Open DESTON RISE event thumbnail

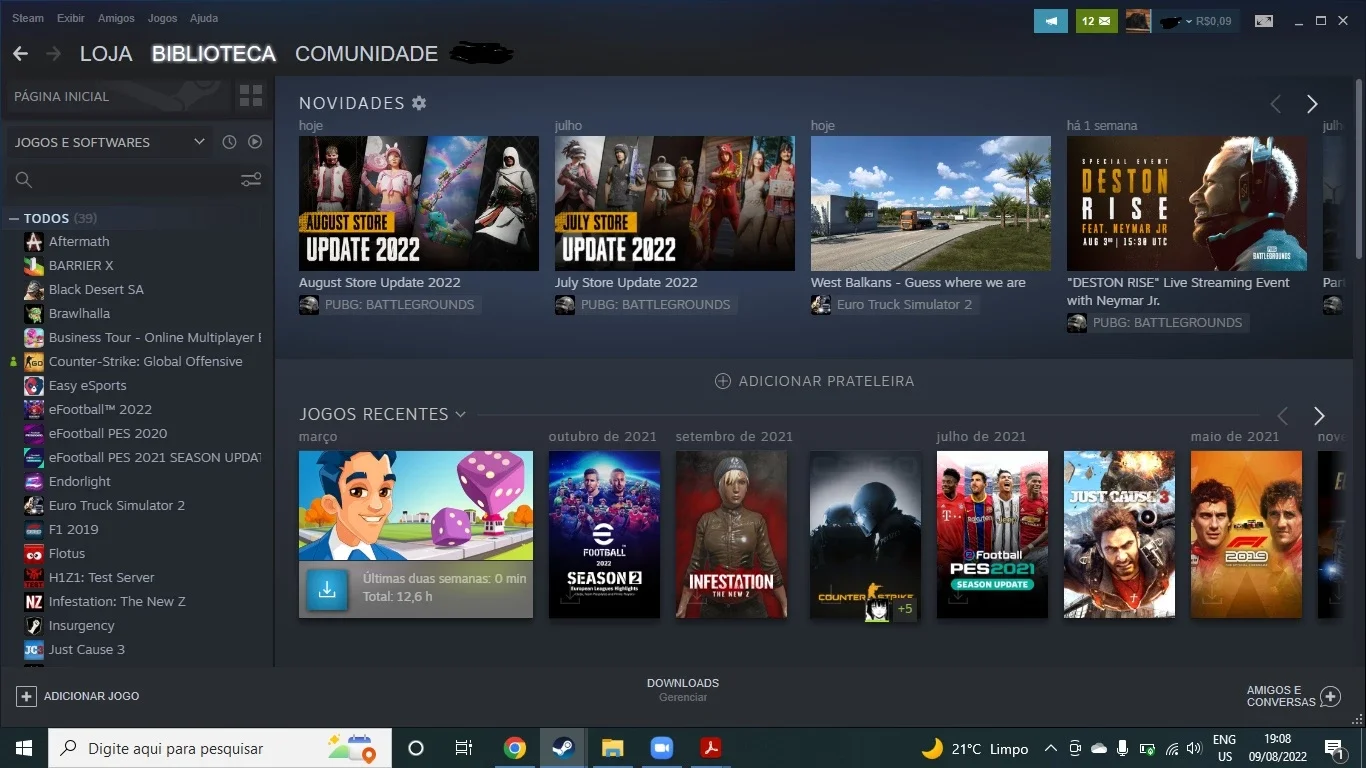1187,203
